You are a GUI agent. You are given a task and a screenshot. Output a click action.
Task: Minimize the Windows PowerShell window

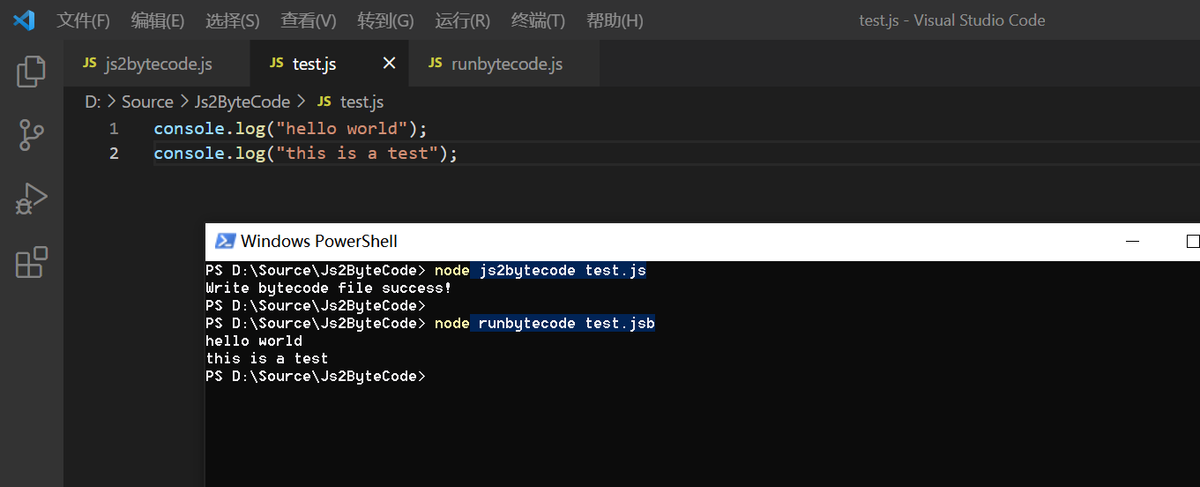tap(1132, 242)
